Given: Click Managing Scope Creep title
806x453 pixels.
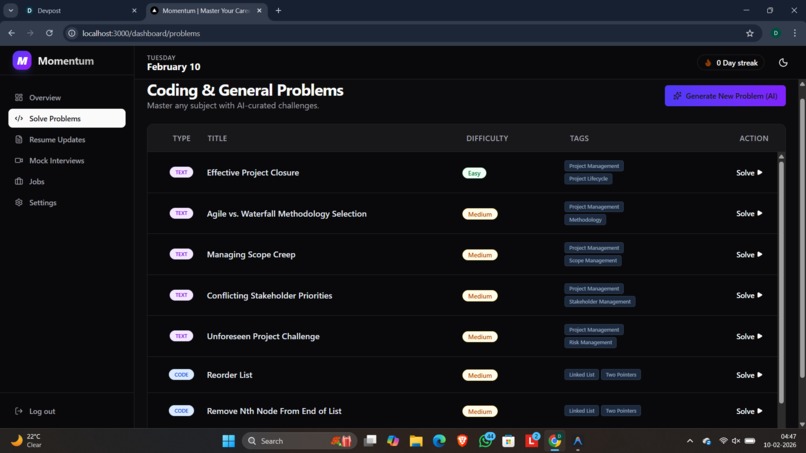Looking at the screenshot, I should [x=251, y=255].
